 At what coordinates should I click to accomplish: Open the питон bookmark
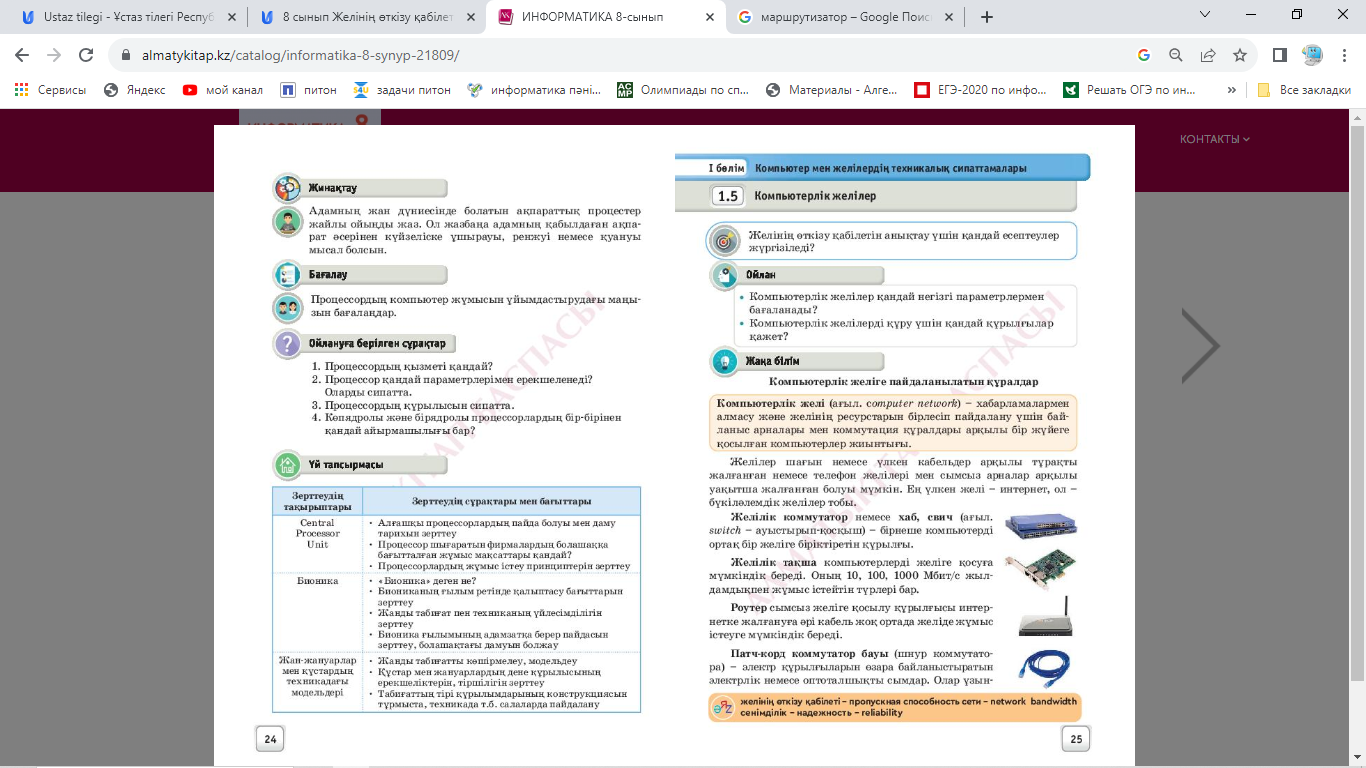tap(308, 90)
